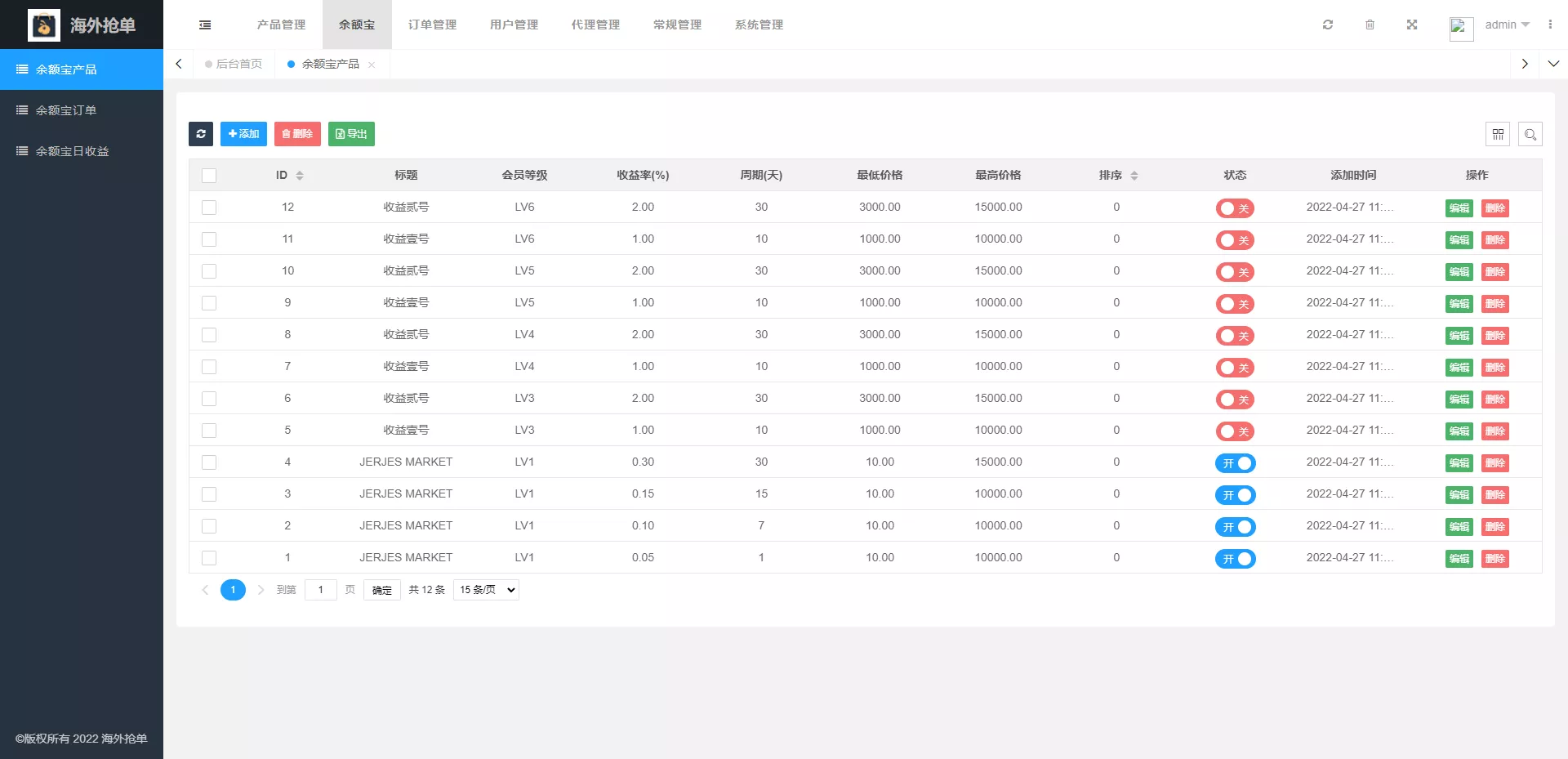Switch to the 订单管理 tab
The width and height of the screenshot is (1568, 759).
coord(432,25)
